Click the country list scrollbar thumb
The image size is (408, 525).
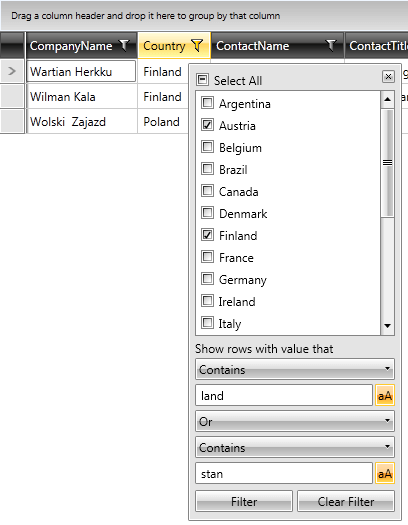click(x=388, y=162)
